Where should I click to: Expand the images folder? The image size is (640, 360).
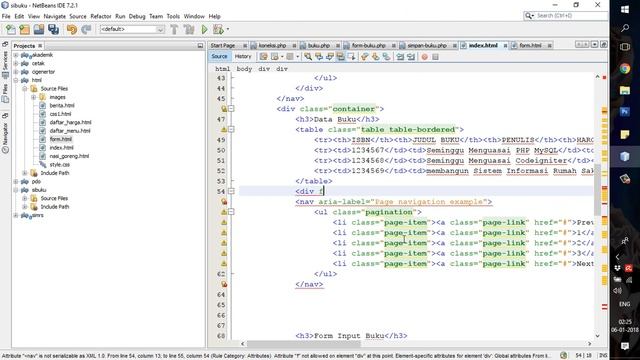pyautogui.click(x=33, y=97)
